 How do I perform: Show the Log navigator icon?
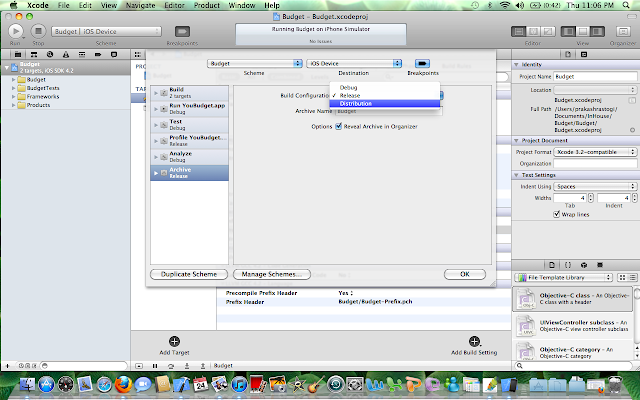(x=114, y=54)
